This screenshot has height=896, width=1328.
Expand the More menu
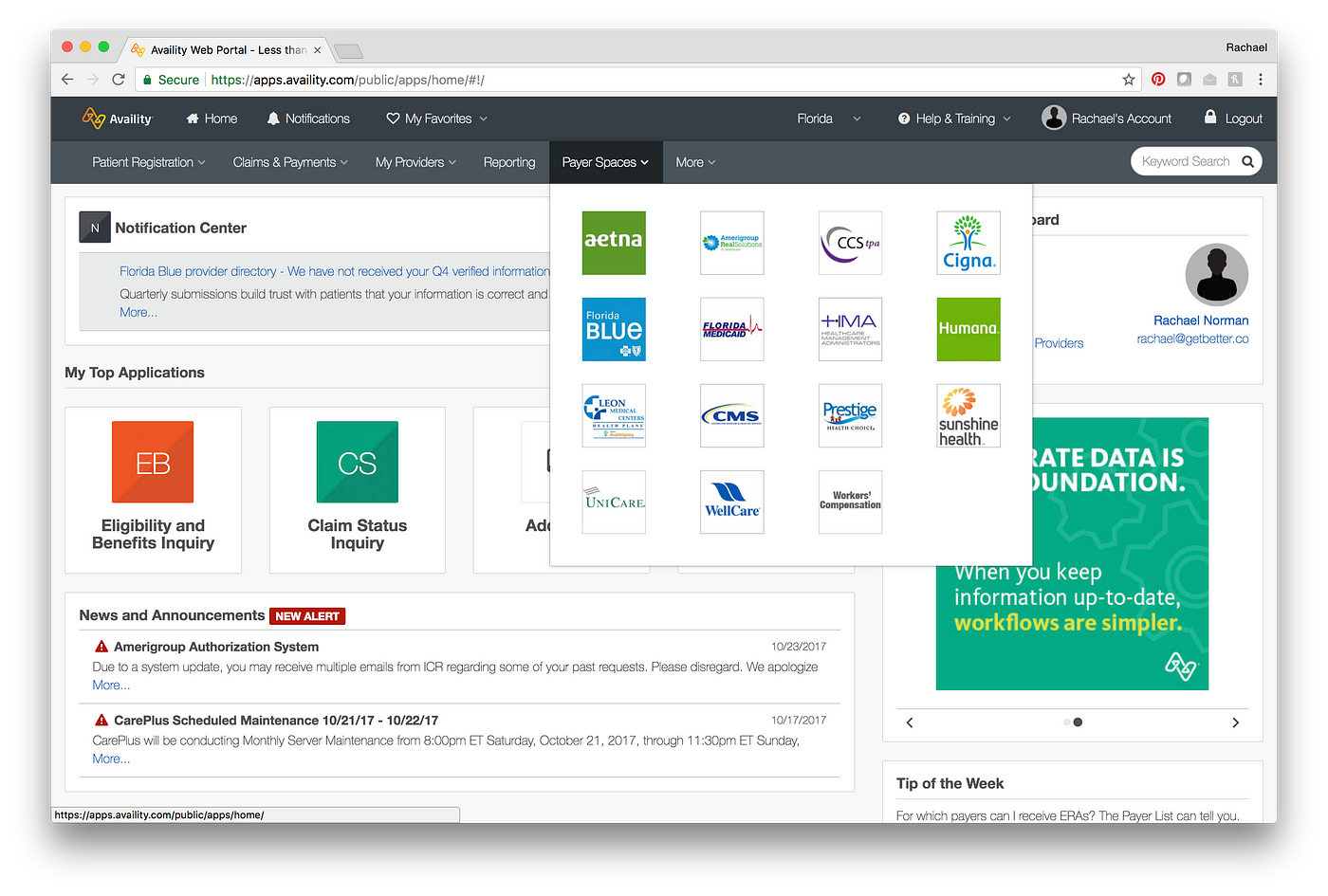pyautogui.click(x=695, y=162)
